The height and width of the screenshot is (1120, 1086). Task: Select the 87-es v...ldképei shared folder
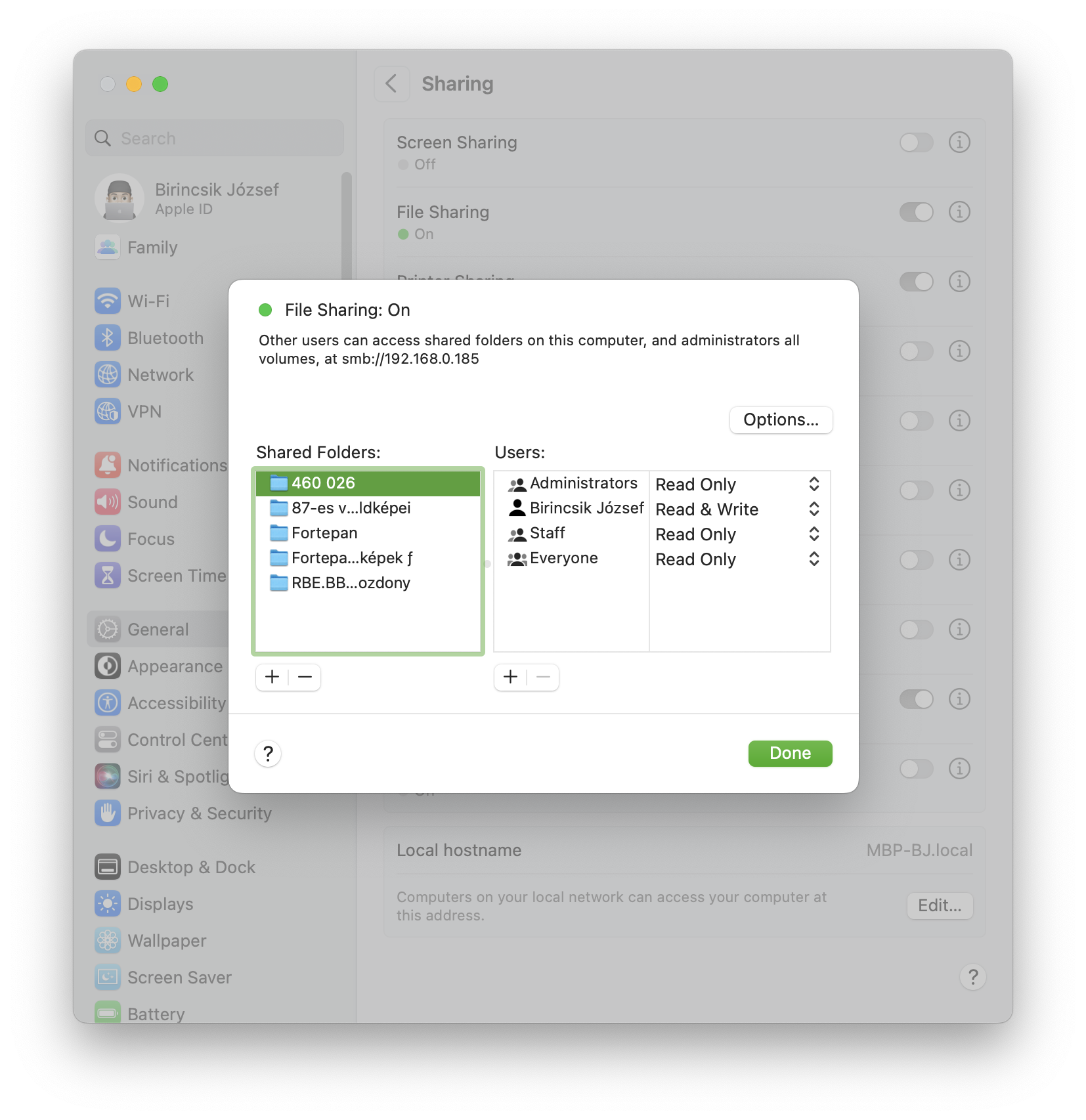click(x=368, y=508)
